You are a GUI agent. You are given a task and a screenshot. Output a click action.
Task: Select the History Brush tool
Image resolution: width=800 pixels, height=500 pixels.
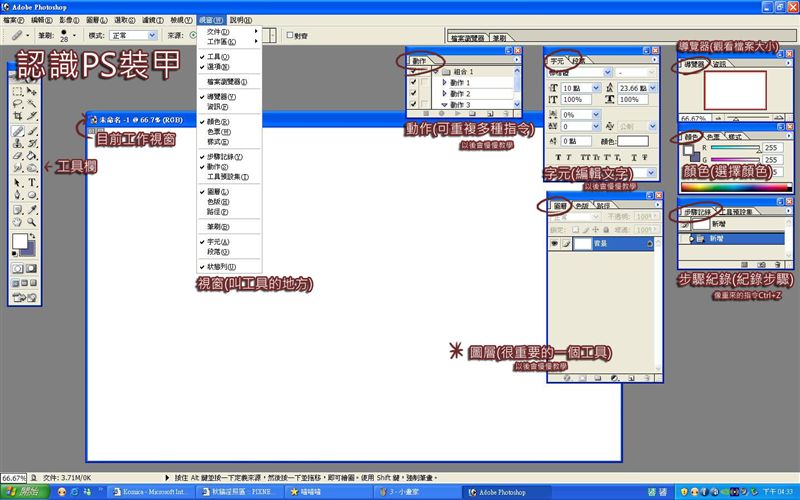coord(32,143)
